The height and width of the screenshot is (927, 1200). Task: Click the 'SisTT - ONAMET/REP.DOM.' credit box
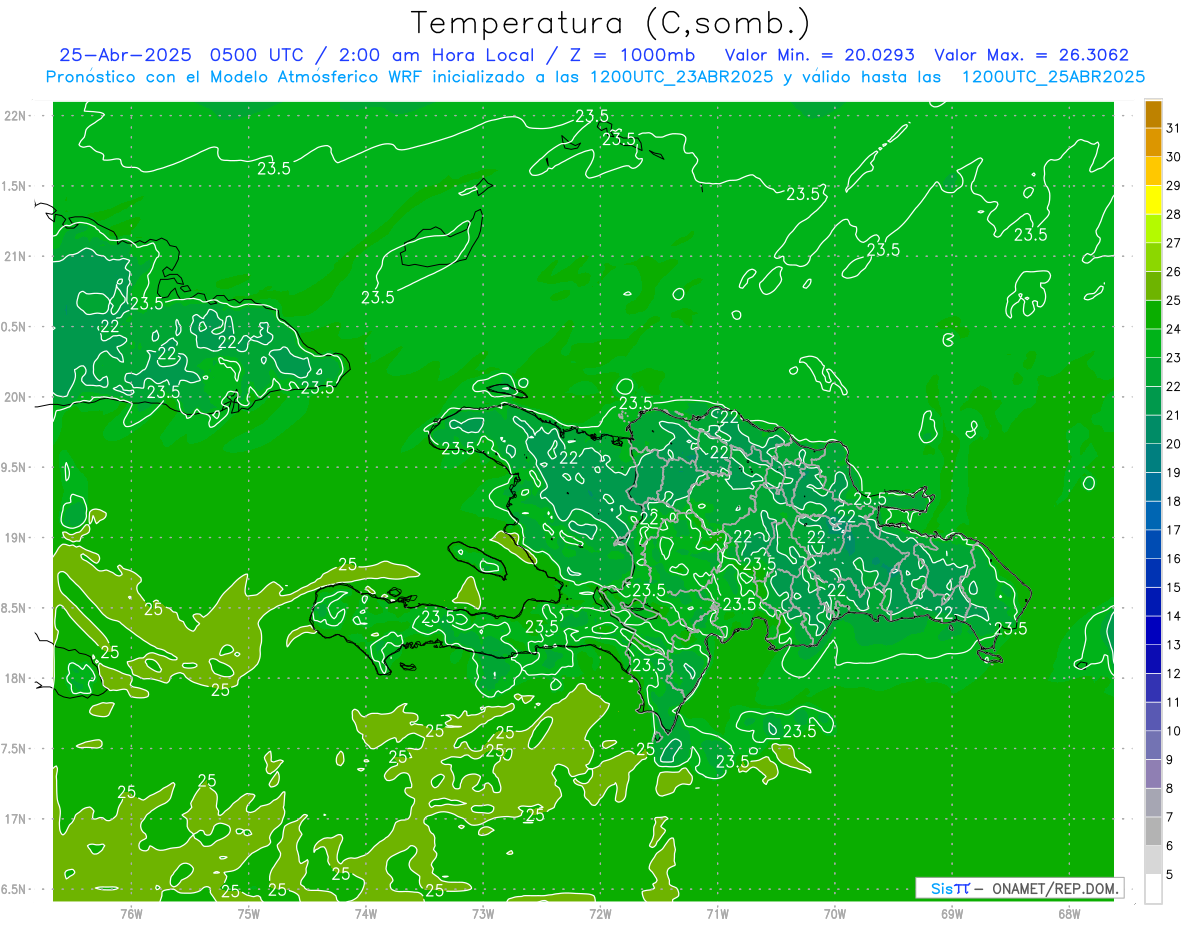(1019, 888)
